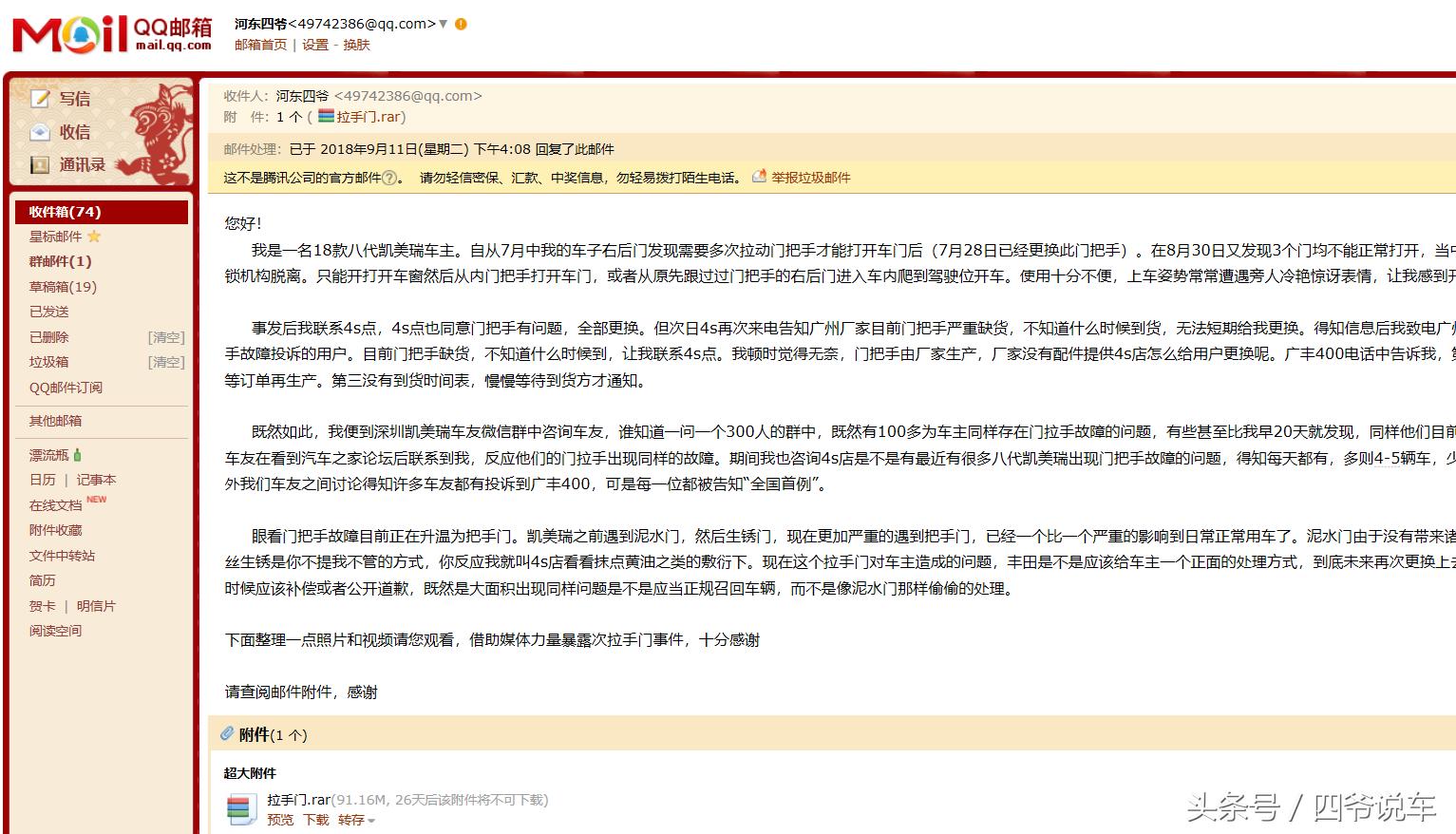Preview 拉手门.rar using the 预览 link
This screenshot has height=834, width=1456.
click(280, 820)
